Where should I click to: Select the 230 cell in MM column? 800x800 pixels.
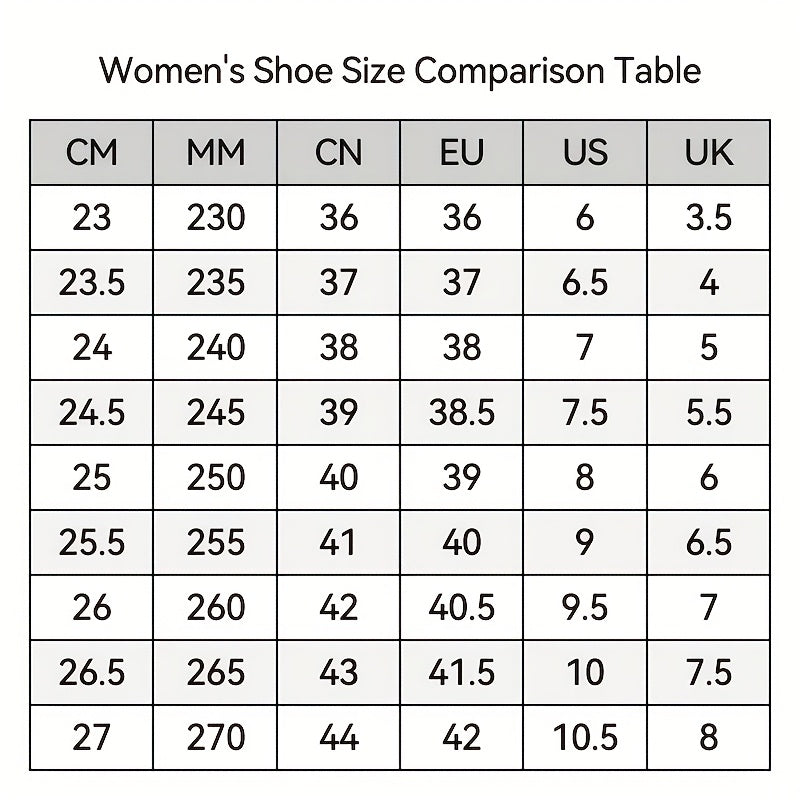point(216,218)
